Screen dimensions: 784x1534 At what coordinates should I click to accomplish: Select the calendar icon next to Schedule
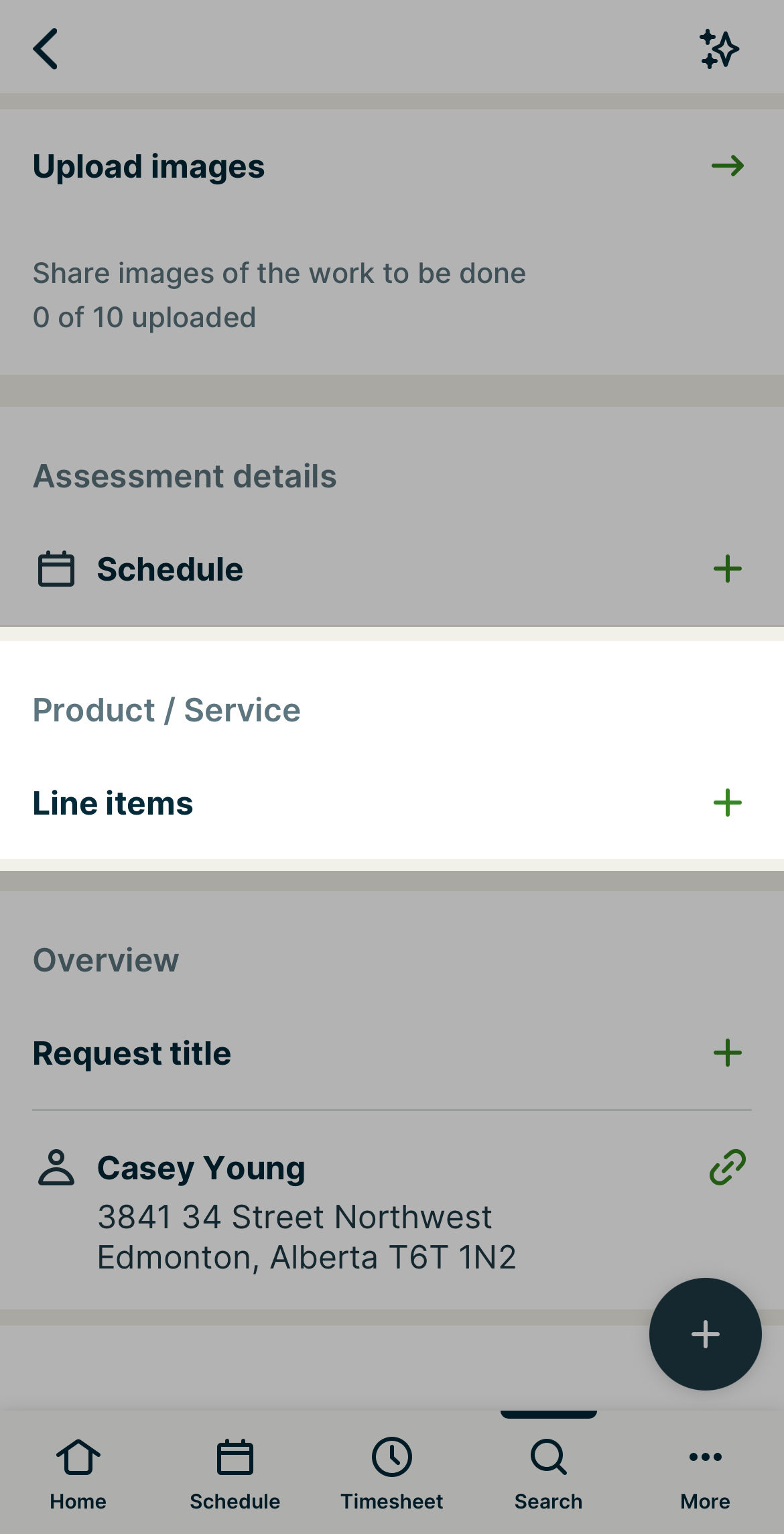(56, 569)
